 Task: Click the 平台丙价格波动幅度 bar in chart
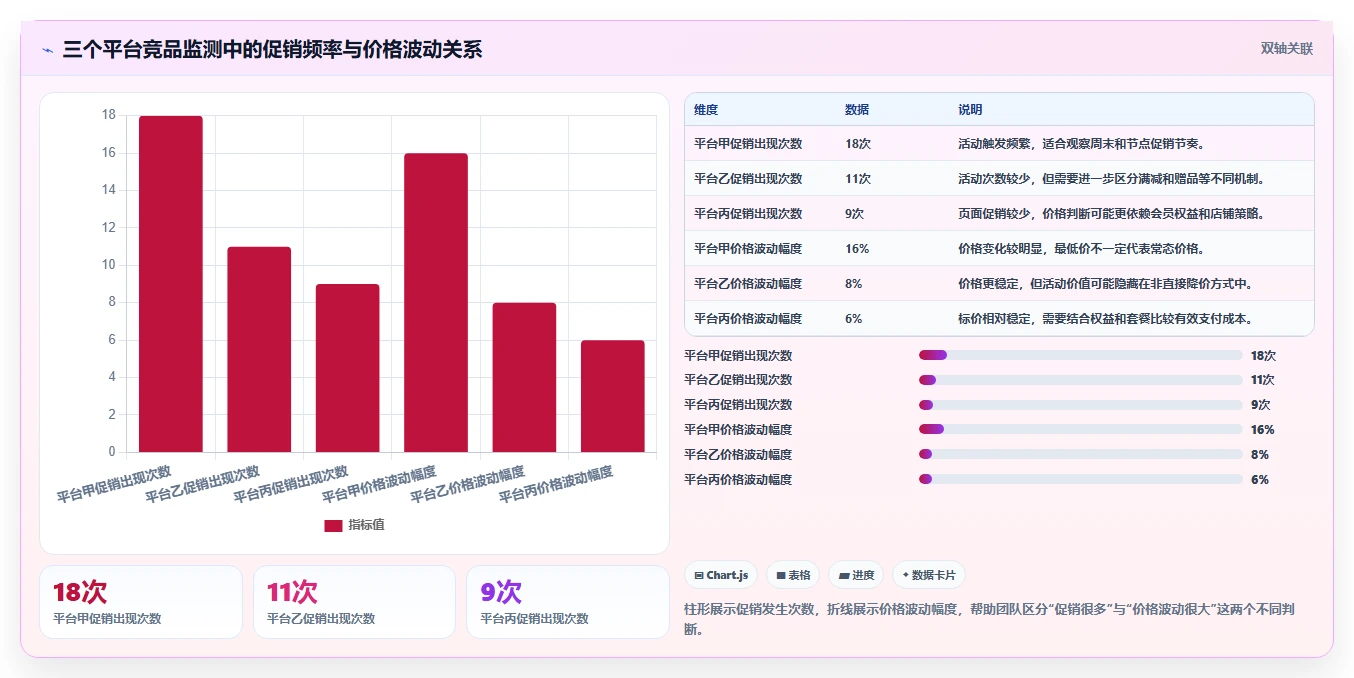[613, 396]
